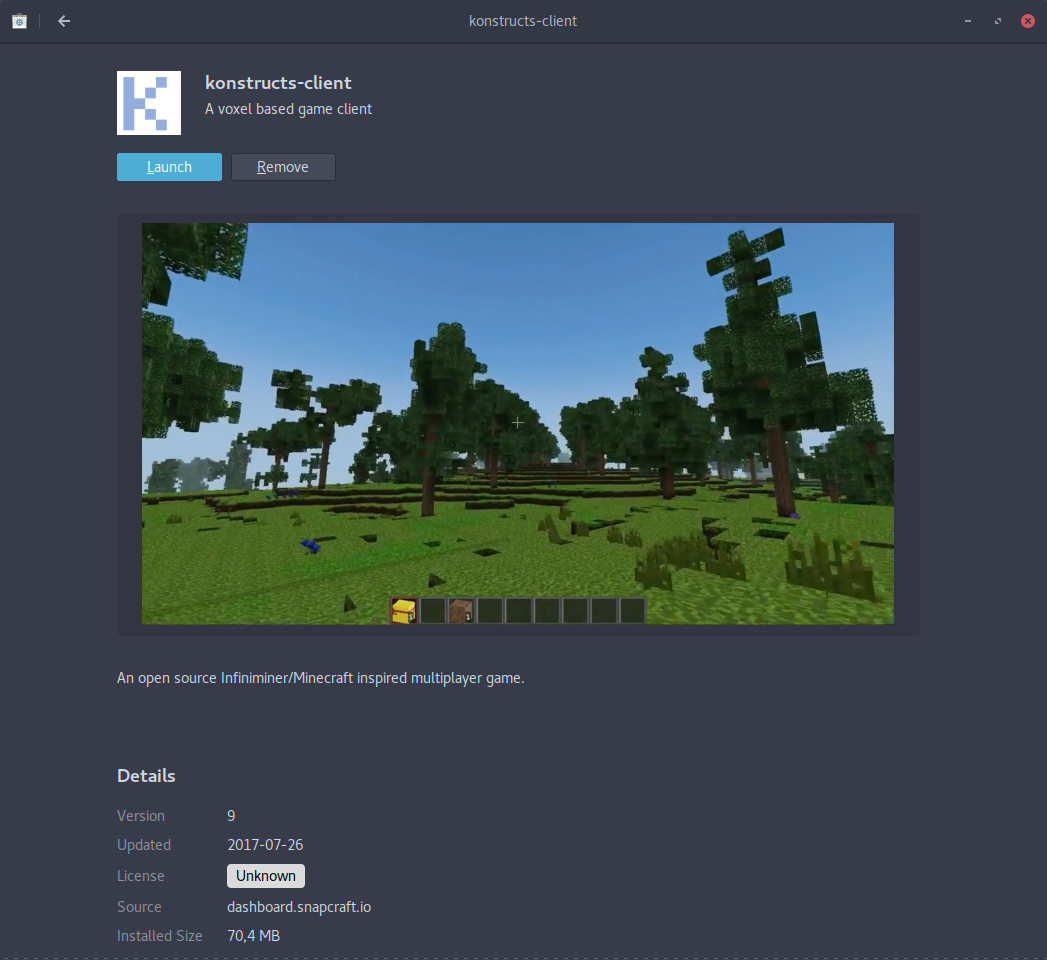Click the dashboard.snapcraft.io source text
The image size is (1047, 960).
tap(299, 907)
